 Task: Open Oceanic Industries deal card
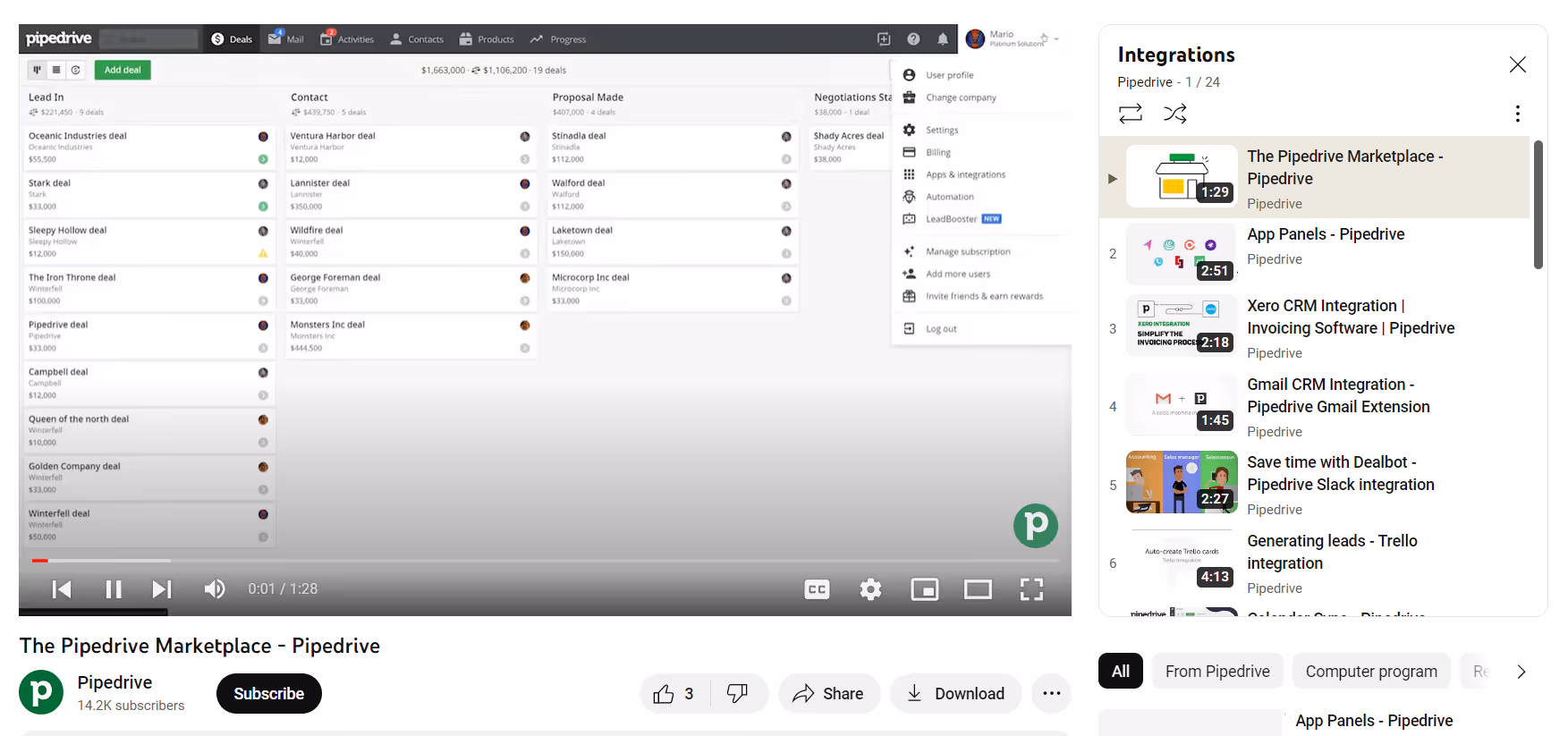148,148
